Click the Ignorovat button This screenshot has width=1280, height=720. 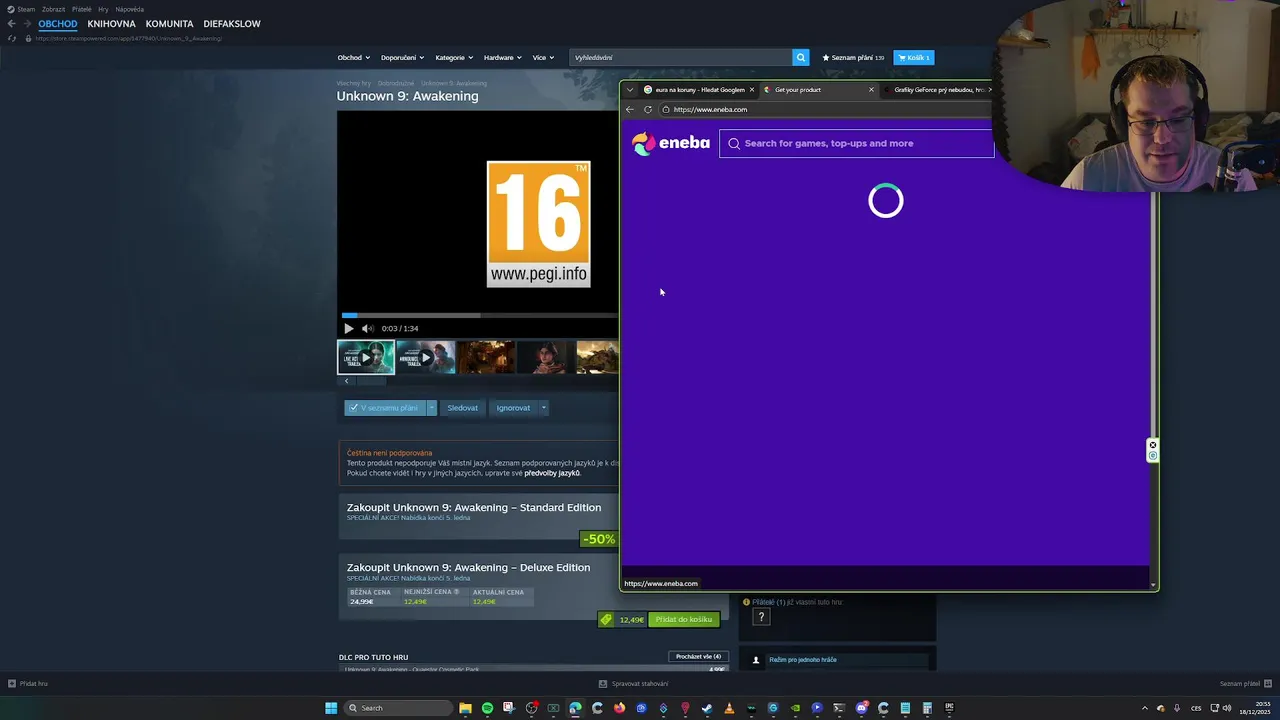pos(513,407)
